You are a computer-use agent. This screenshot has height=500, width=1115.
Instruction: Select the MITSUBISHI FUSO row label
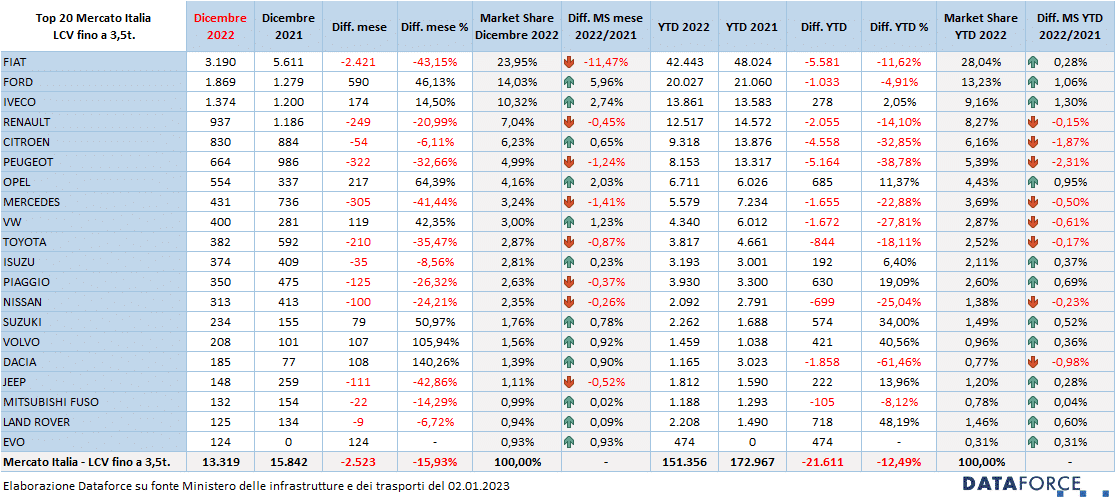tap(93, 402)
